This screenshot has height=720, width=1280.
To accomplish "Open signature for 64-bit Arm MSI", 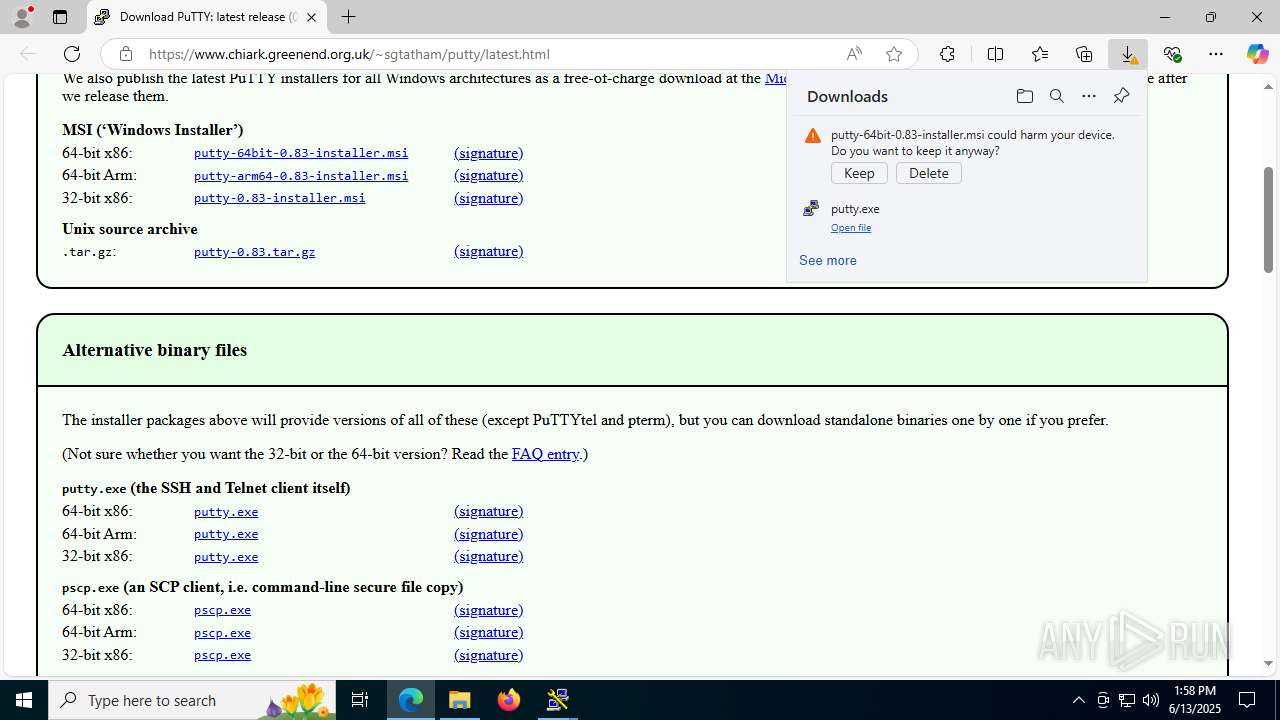I will pos(489,175).
